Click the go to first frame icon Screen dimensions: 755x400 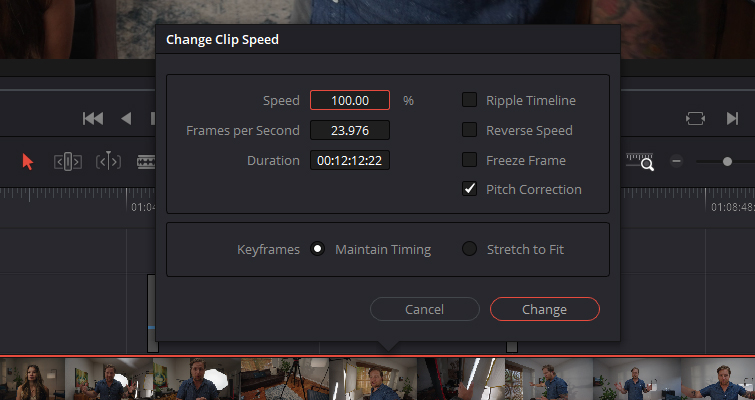(x=93, y=119)
